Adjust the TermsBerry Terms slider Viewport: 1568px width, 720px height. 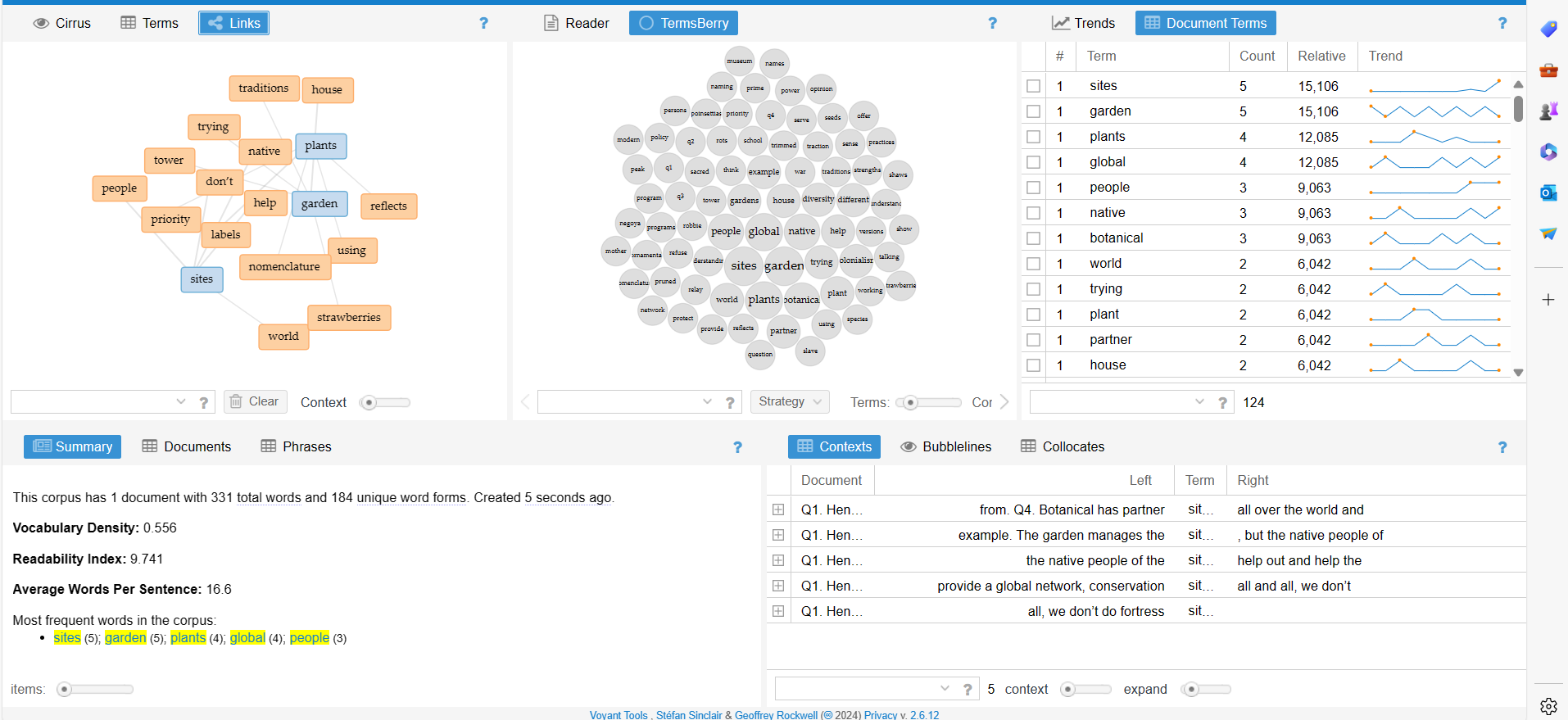point(929,402)
